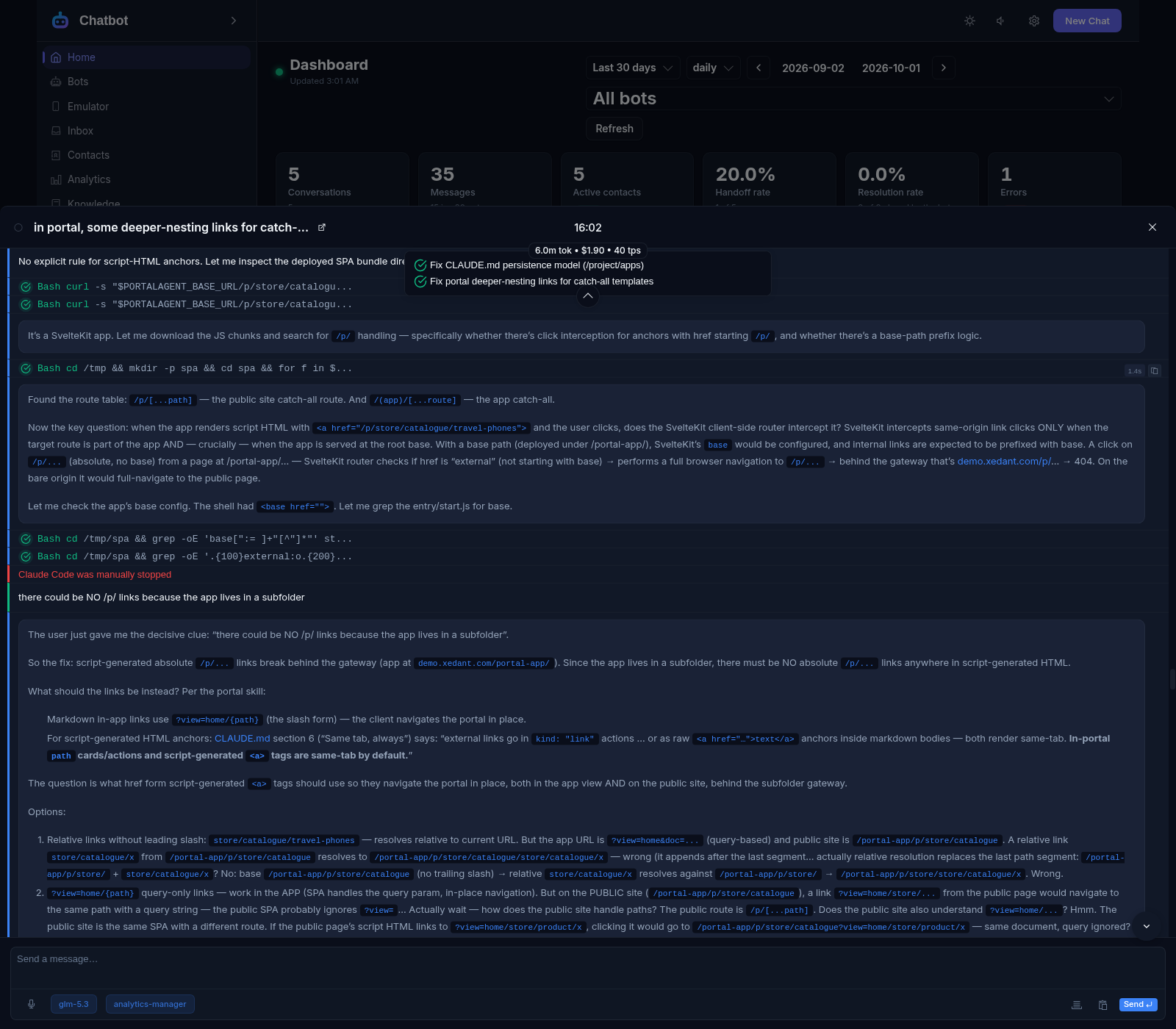Toggle the light theme sun icon
Screen dimensions: 1176x1029
pyautogui.click(x=969, y=21)
